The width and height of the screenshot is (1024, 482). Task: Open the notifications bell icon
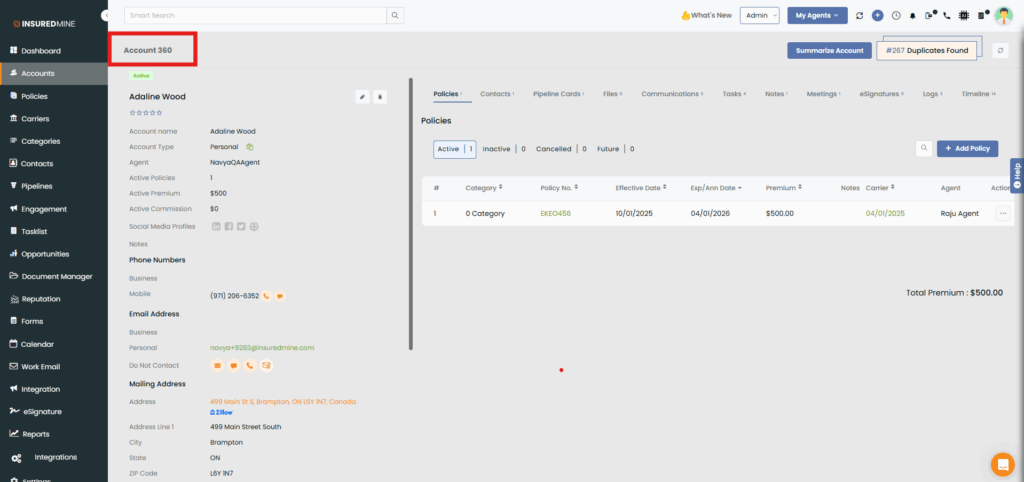click(912, 16)
